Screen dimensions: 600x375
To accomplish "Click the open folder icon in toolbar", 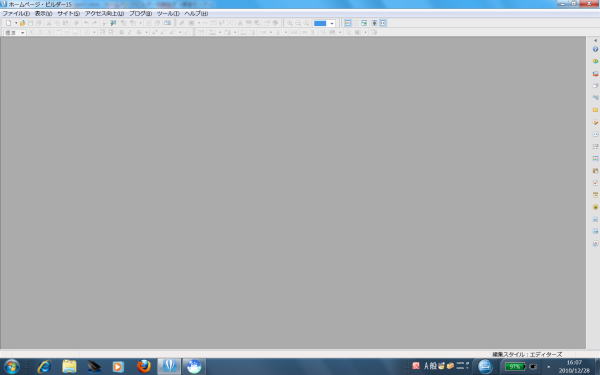I will [x=22, y=23].
